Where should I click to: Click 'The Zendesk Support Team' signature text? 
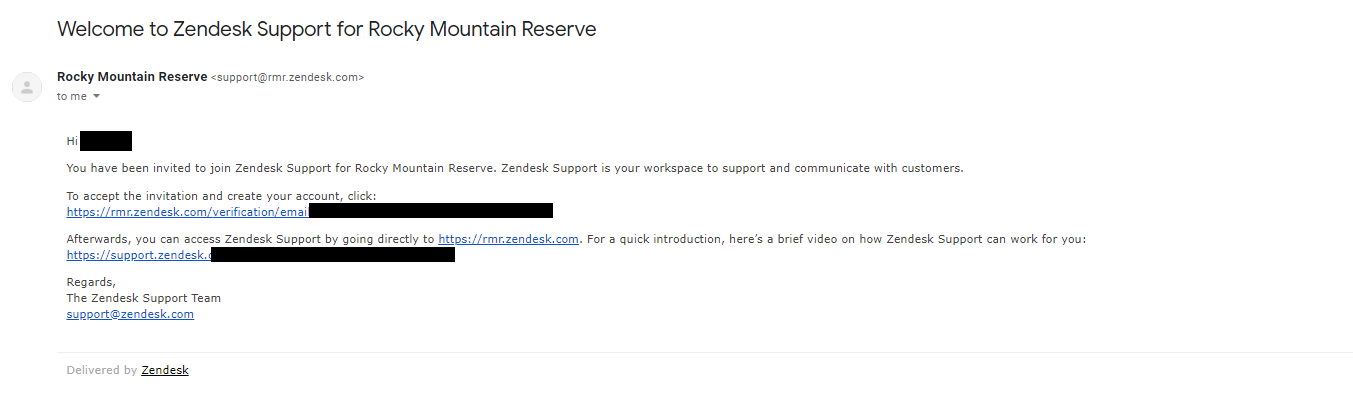tap(144, 298)
